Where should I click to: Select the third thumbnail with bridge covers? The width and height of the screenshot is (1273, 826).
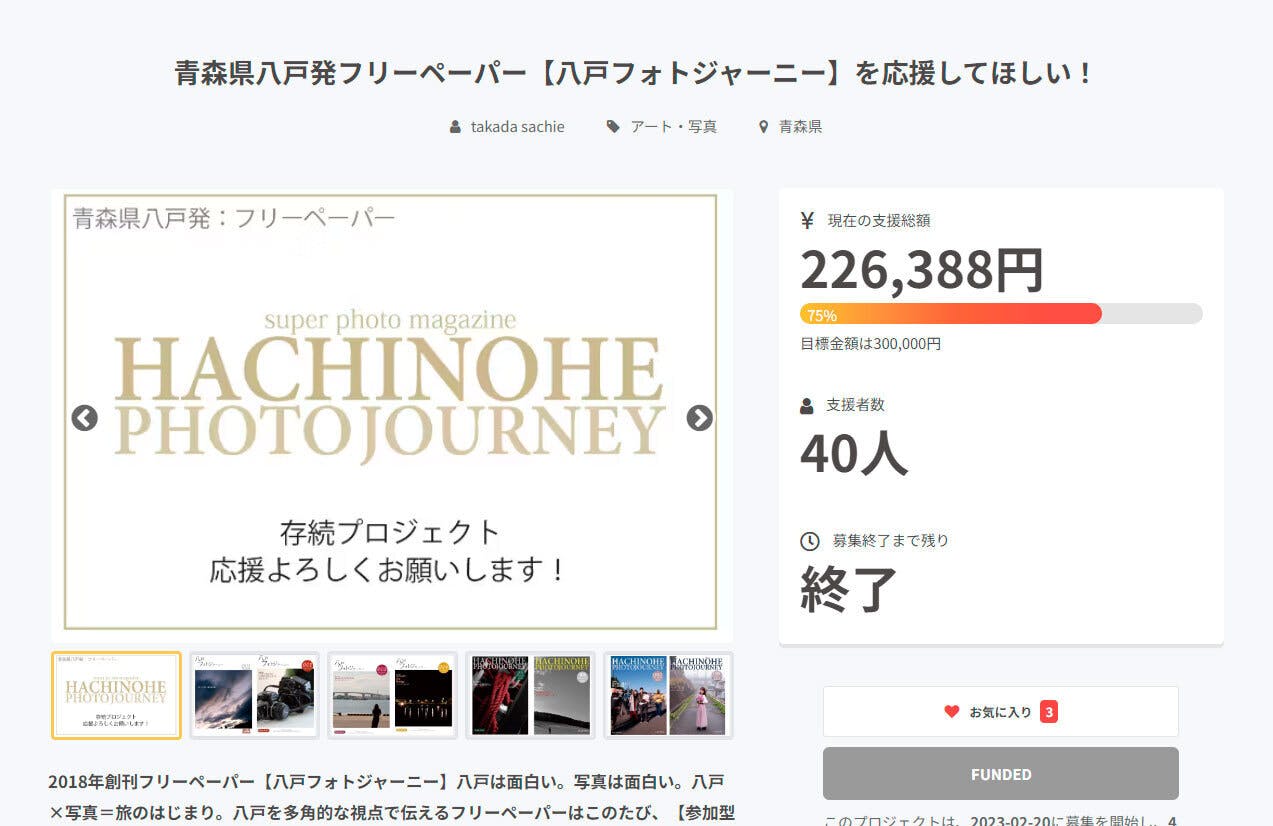(392, 695)
